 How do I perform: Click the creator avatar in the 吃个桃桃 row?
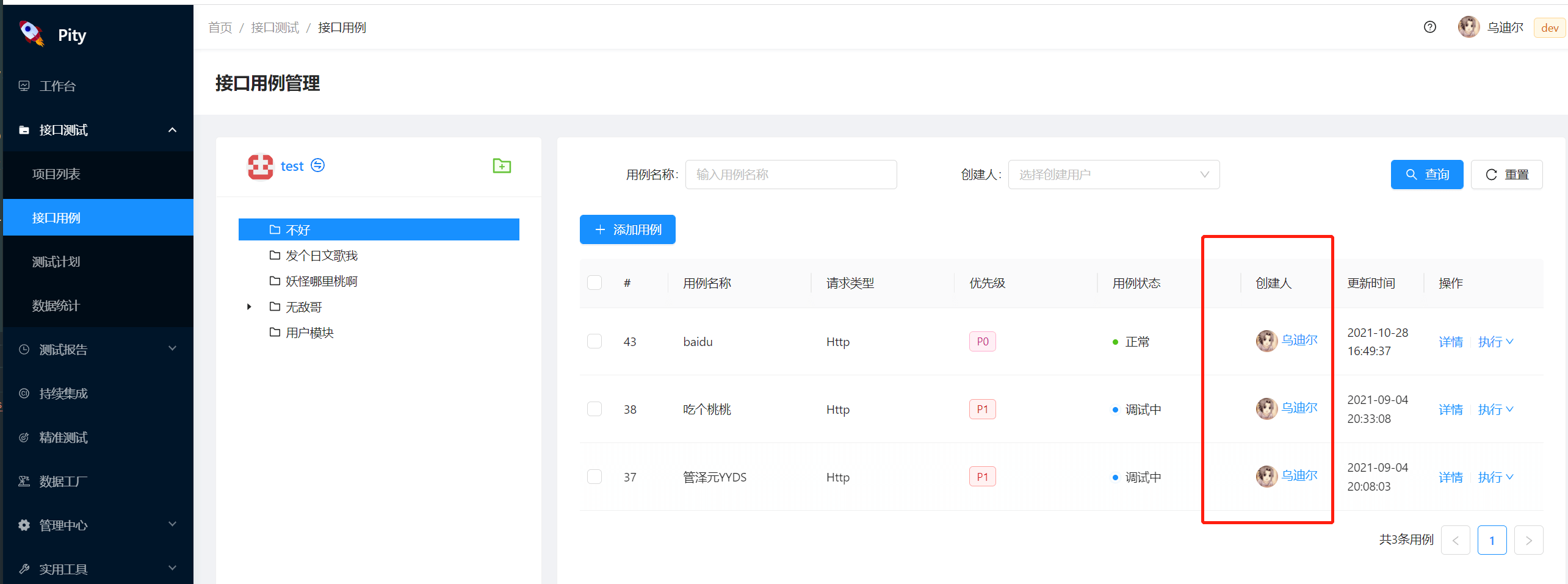(x=1266, y=409)
